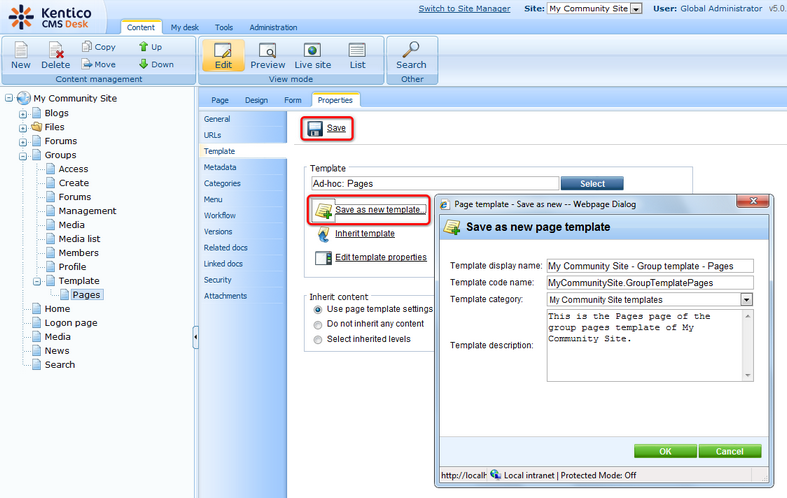
Task: Click the Copy toolbar icon
Action: pos(87,46)
